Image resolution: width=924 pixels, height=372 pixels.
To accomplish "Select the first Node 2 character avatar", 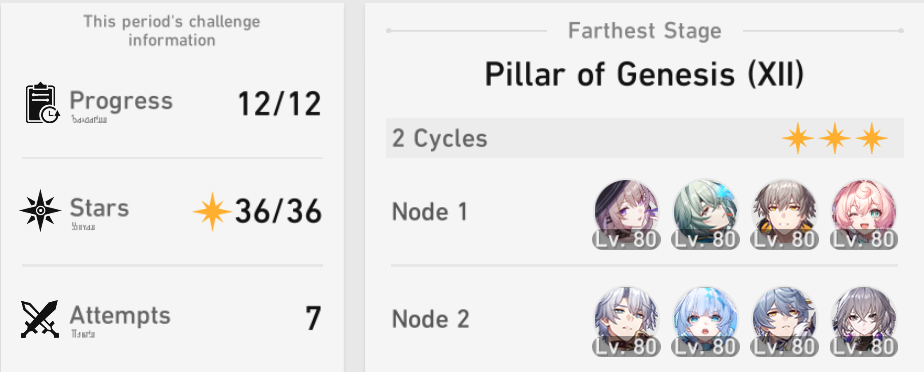I will 626,322.
